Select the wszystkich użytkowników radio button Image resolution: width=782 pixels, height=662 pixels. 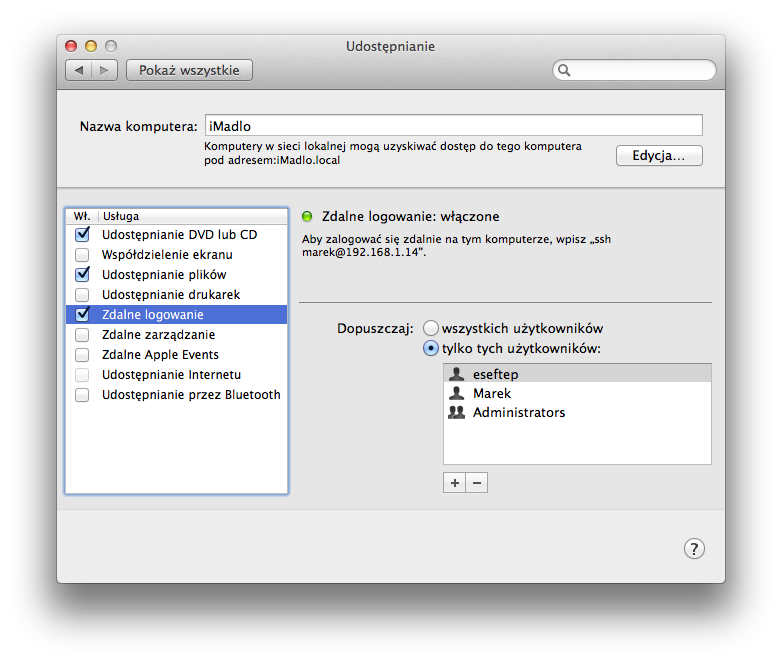[x=431, y=328]
